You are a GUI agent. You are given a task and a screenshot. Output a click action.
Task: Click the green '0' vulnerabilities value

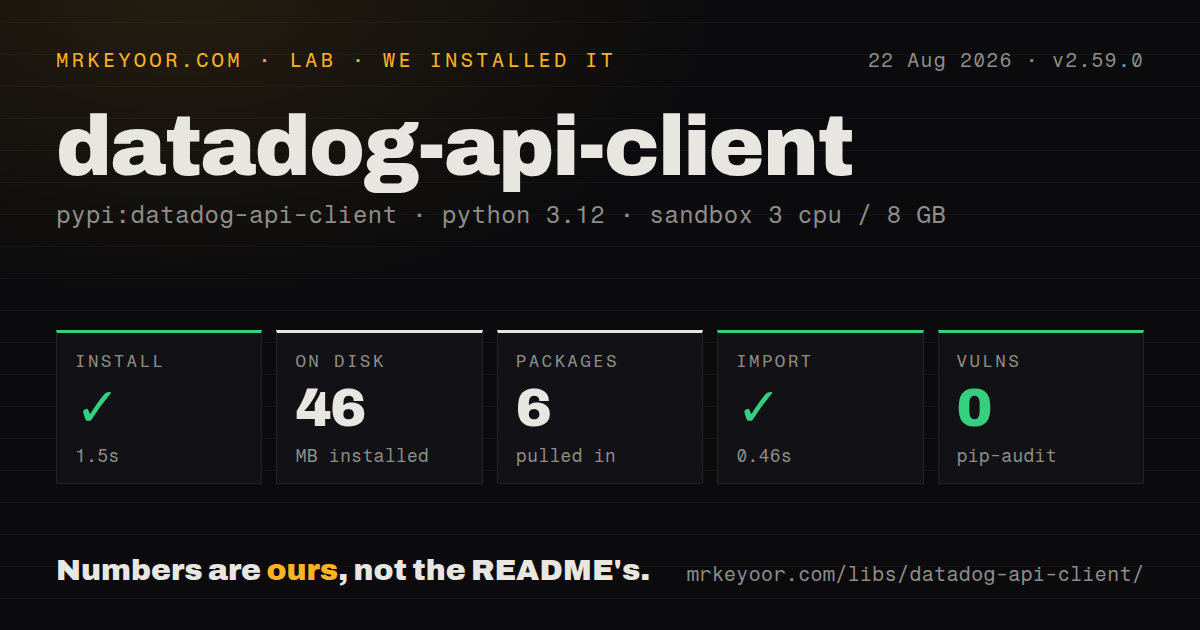(974, 408)
